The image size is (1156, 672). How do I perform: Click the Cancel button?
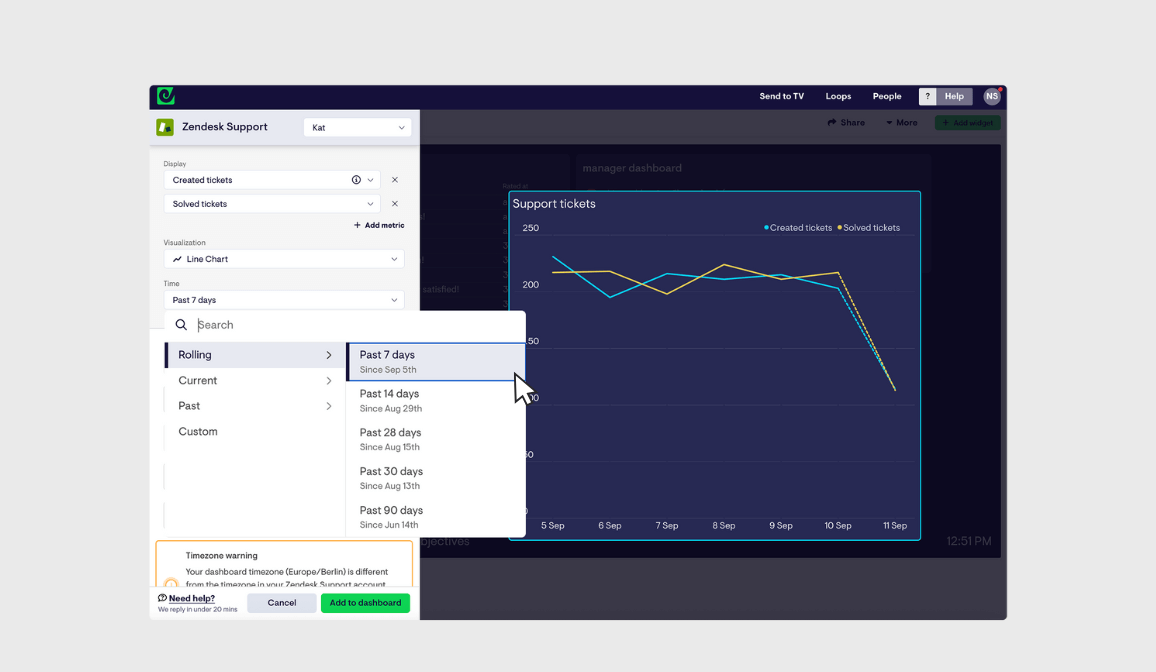[x=282, y=603]
